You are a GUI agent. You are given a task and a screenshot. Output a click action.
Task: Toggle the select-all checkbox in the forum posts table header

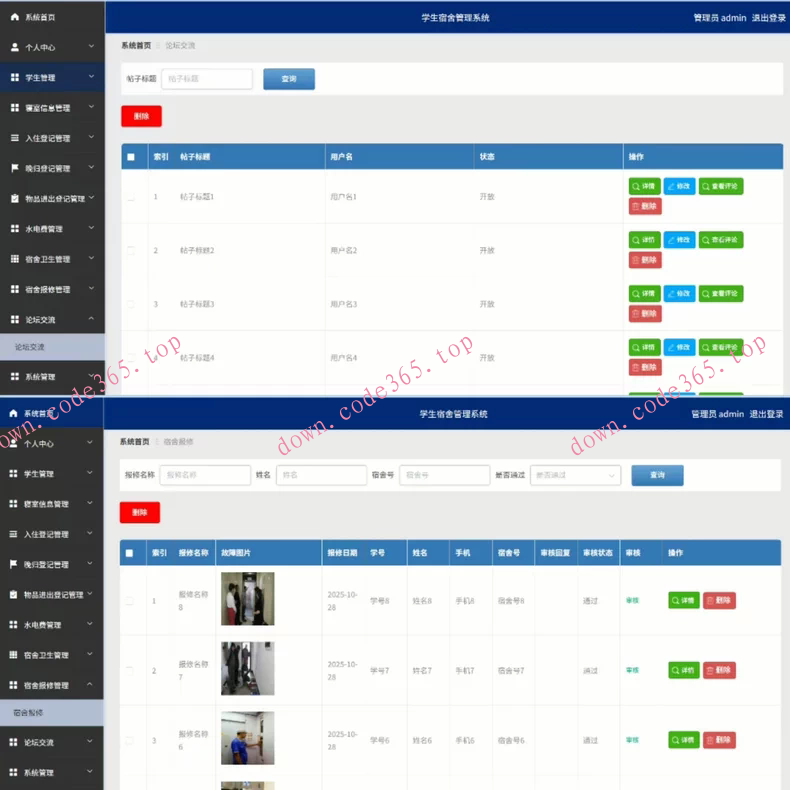click(131, 157)
